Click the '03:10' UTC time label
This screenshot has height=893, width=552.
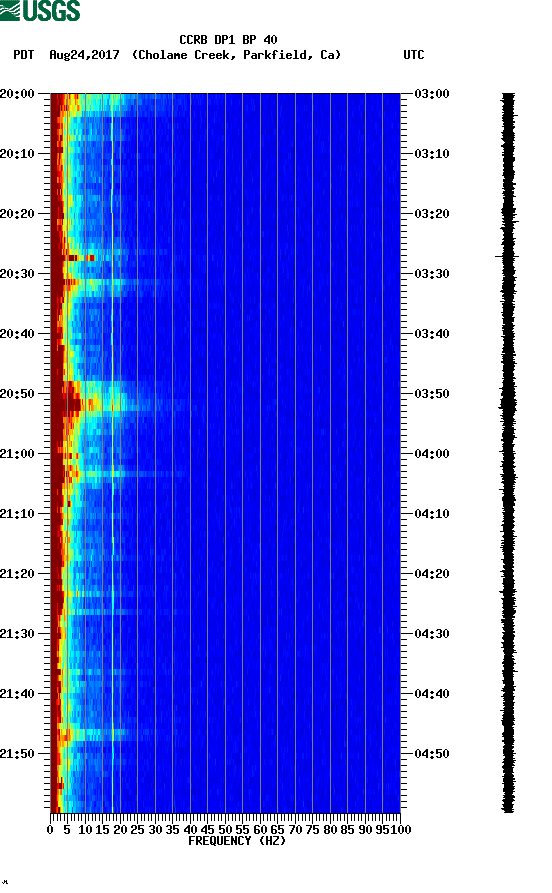coord(432,154)
